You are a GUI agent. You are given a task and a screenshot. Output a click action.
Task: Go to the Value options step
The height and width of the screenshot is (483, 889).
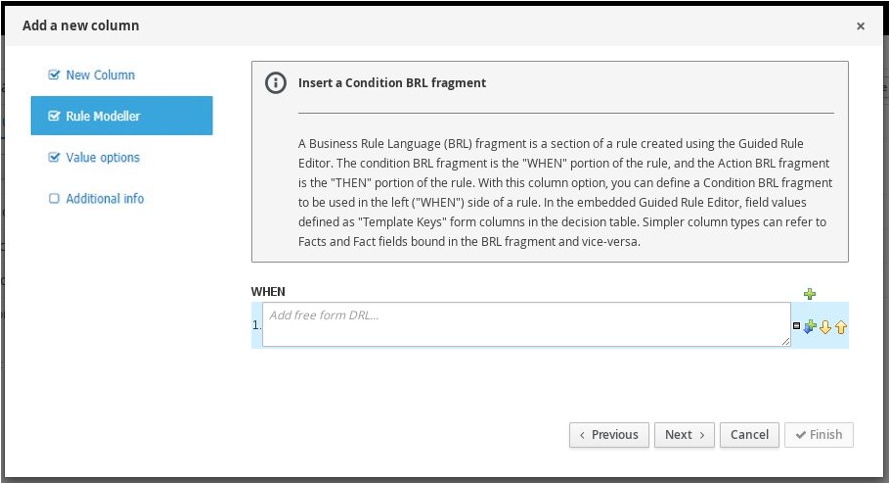coord(103,158)
